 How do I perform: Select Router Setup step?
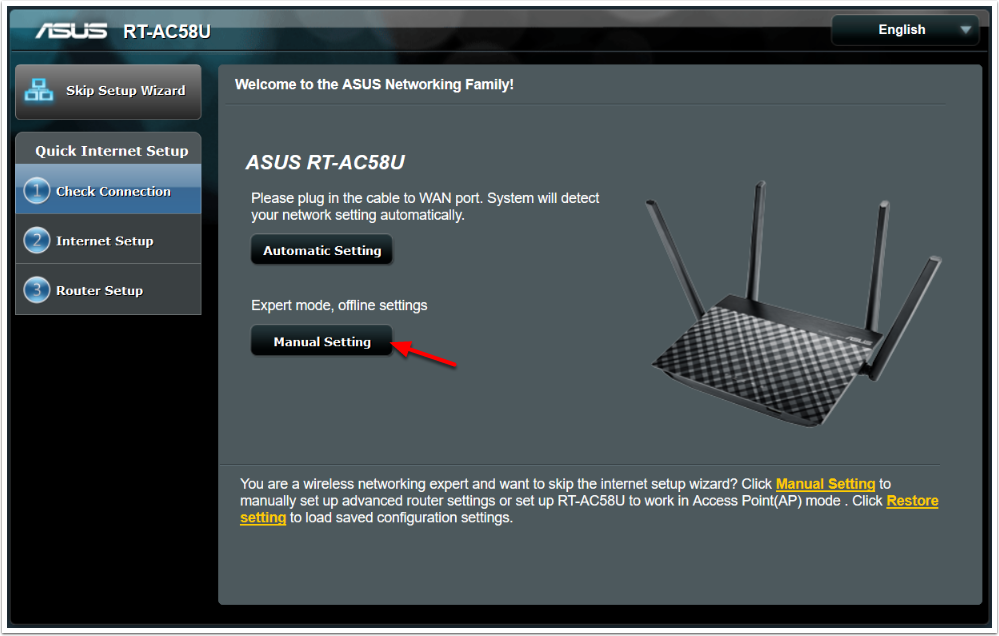pos(108,290)
